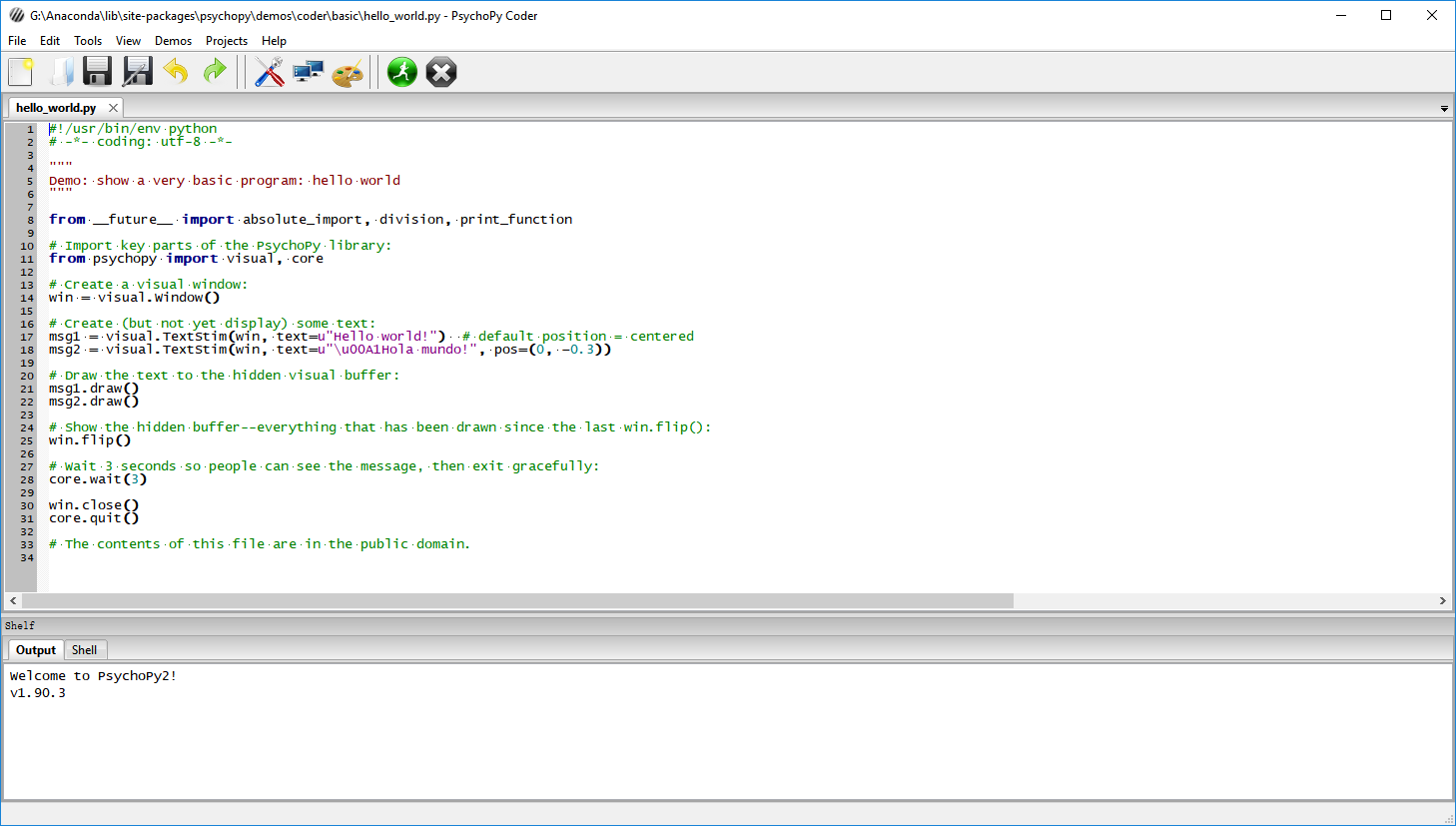Click the 'public domain' comment line
The height and width of the screenshot is (826, 1456).
click(260, 544)
